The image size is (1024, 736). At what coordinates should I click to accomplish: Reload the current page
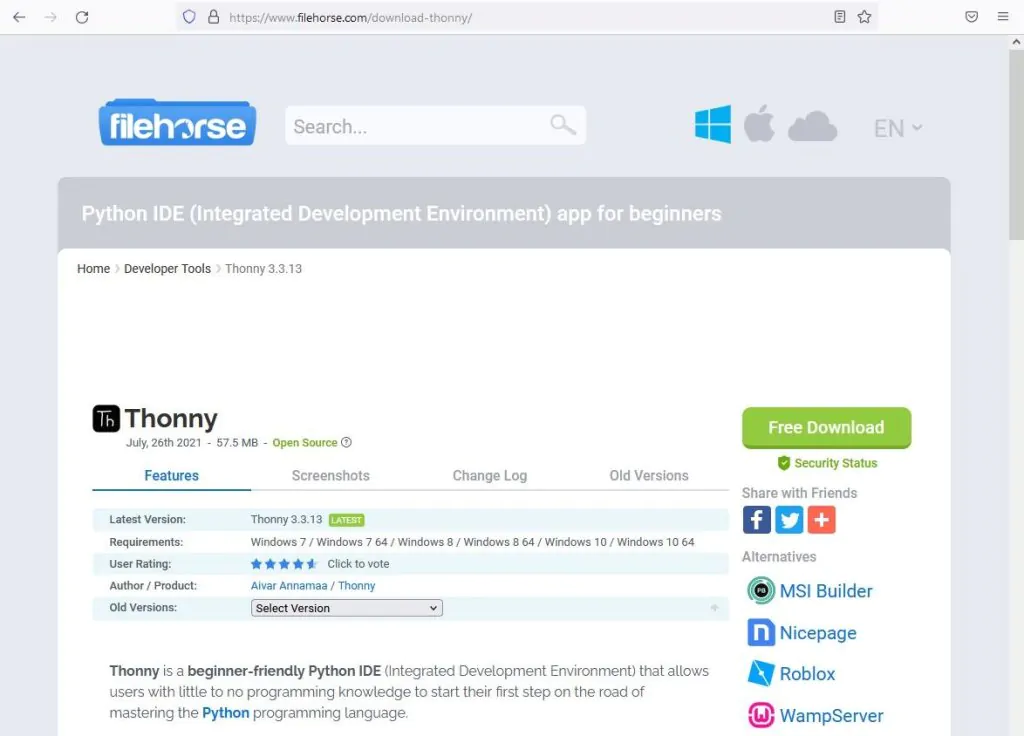click(82, 17)
